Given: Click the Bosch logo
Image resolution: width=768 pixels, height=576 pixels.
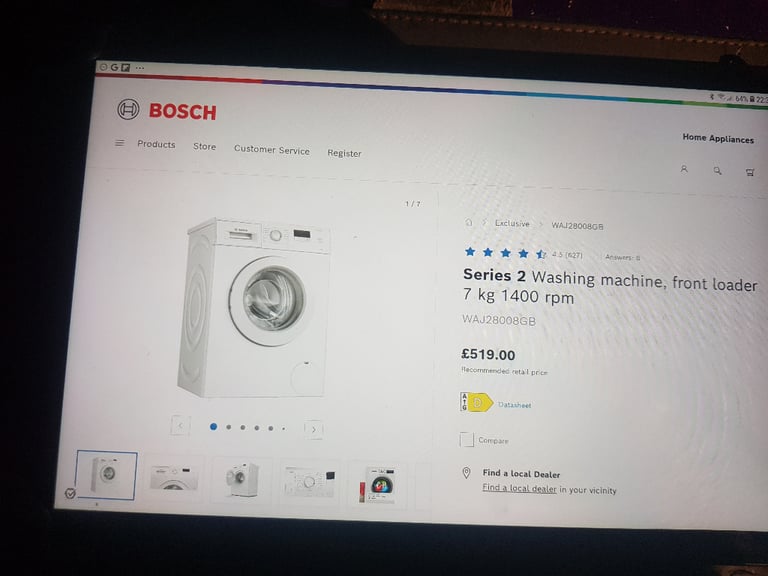Looking at the screenshot, I should (x=167, y=110).
